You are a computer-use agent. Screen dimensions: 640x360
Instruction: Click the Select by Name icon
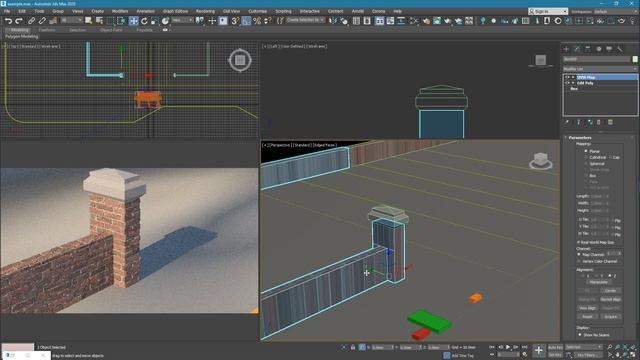click(x=99, y=21)
